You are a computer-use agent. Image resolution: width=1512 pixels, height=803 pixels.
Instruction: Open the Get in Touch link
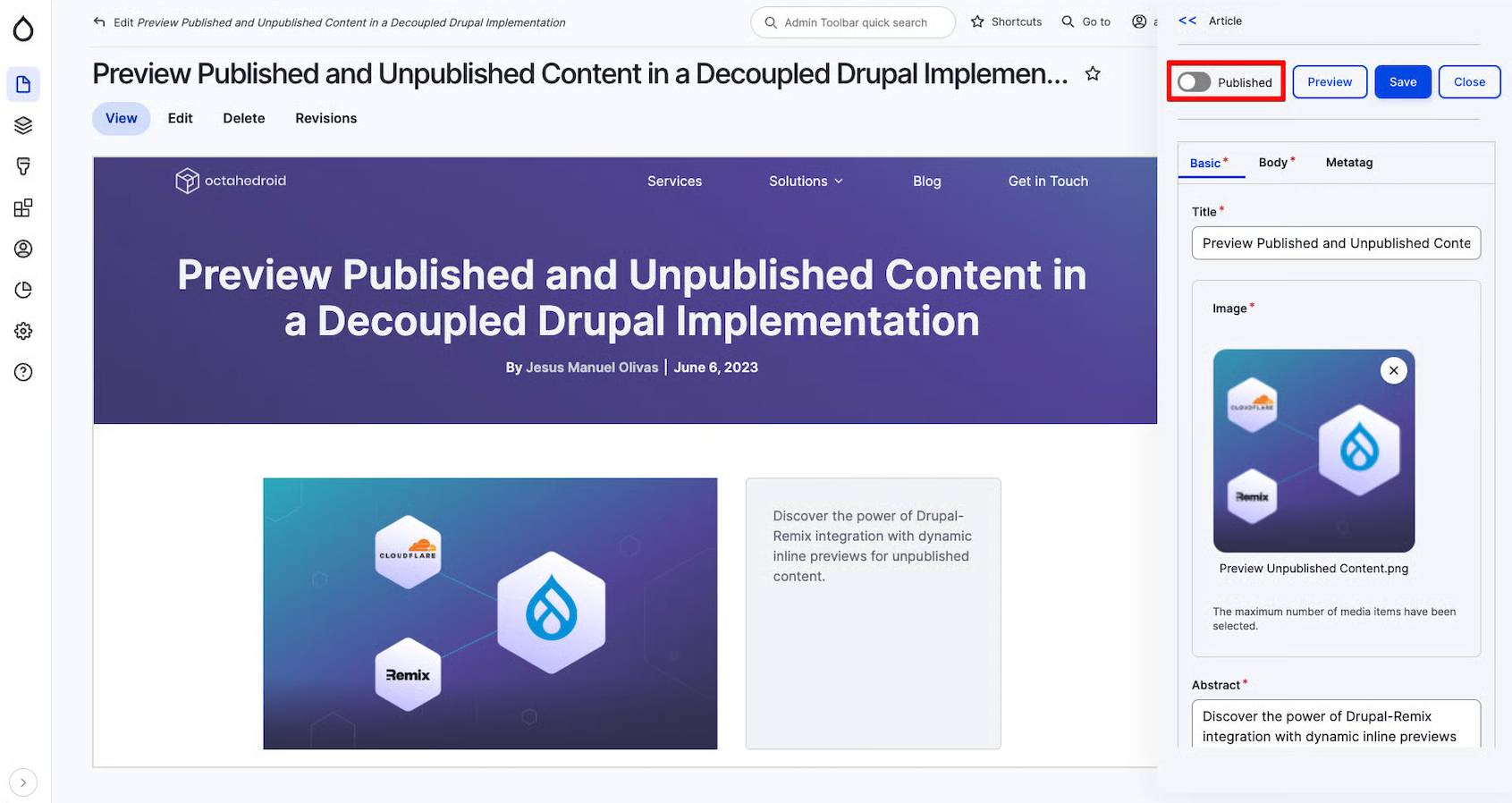[x=1049, y=182]
